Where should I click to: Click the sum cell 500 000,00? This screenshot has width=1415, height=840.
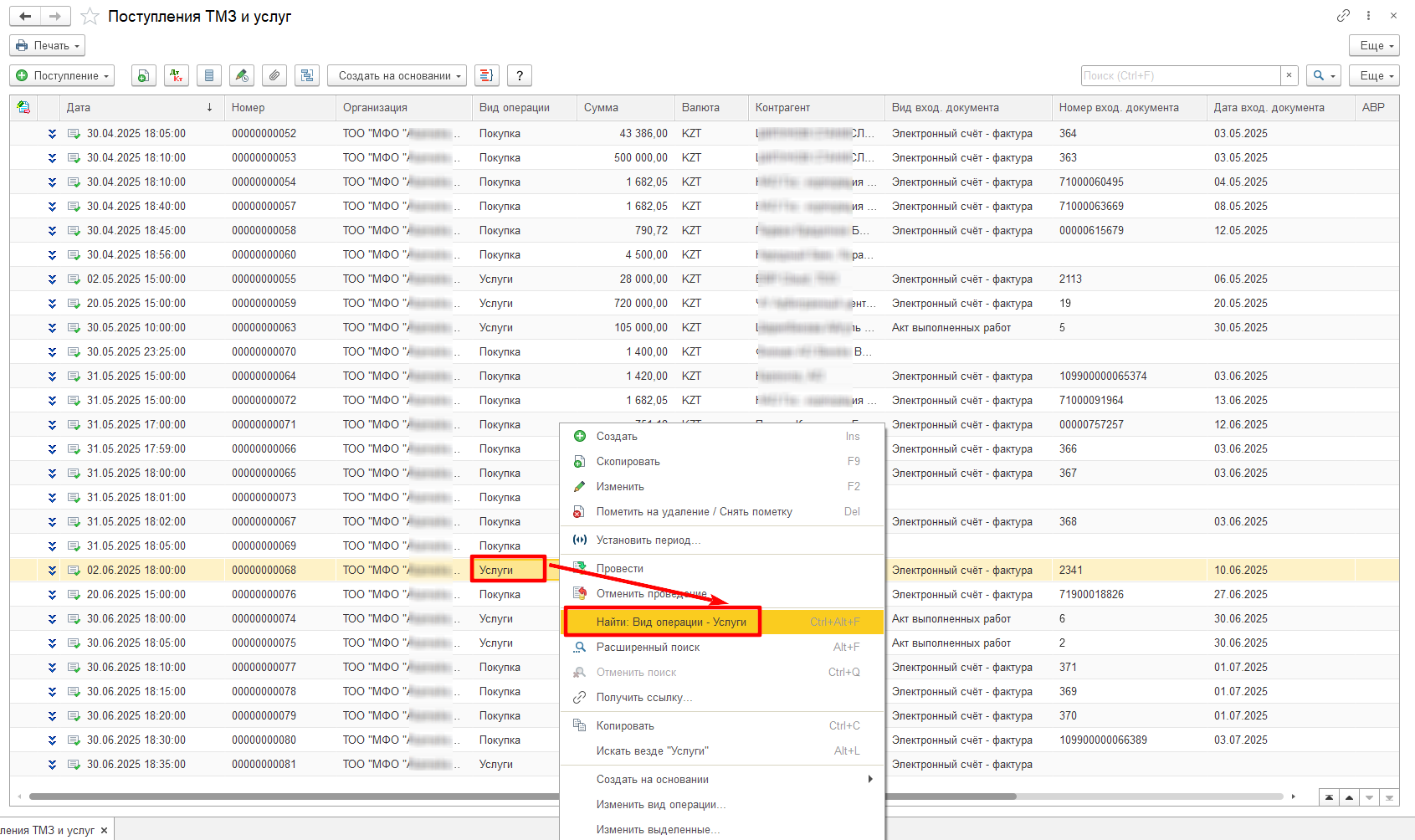pos(625,158)
